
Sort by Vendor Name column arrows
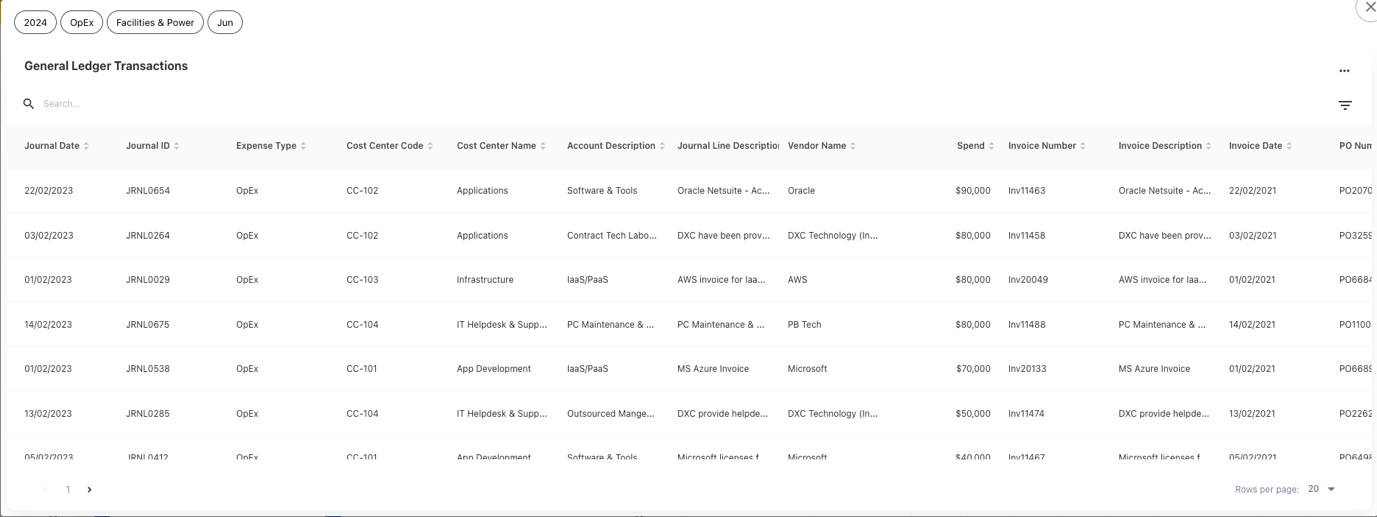point(853,146)
